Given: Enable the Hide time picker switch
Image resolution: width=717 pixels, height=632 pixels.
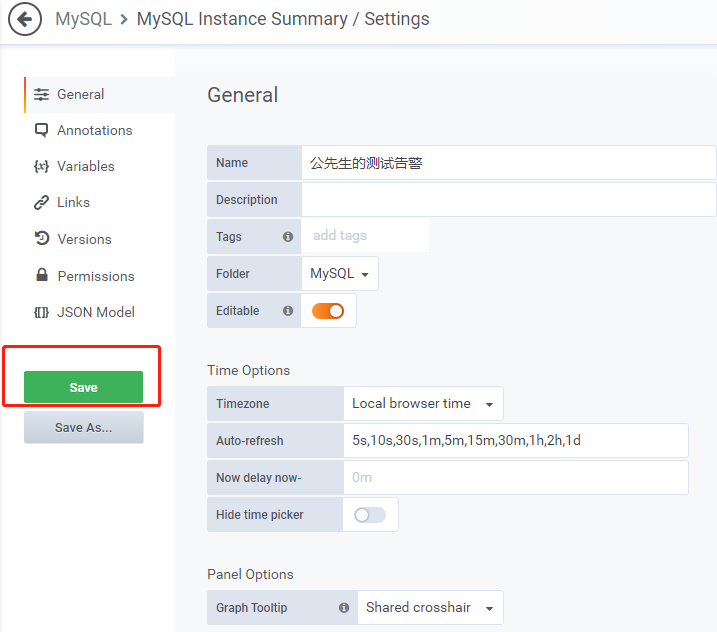Looking at the screenshot, I should click(370, 515).
